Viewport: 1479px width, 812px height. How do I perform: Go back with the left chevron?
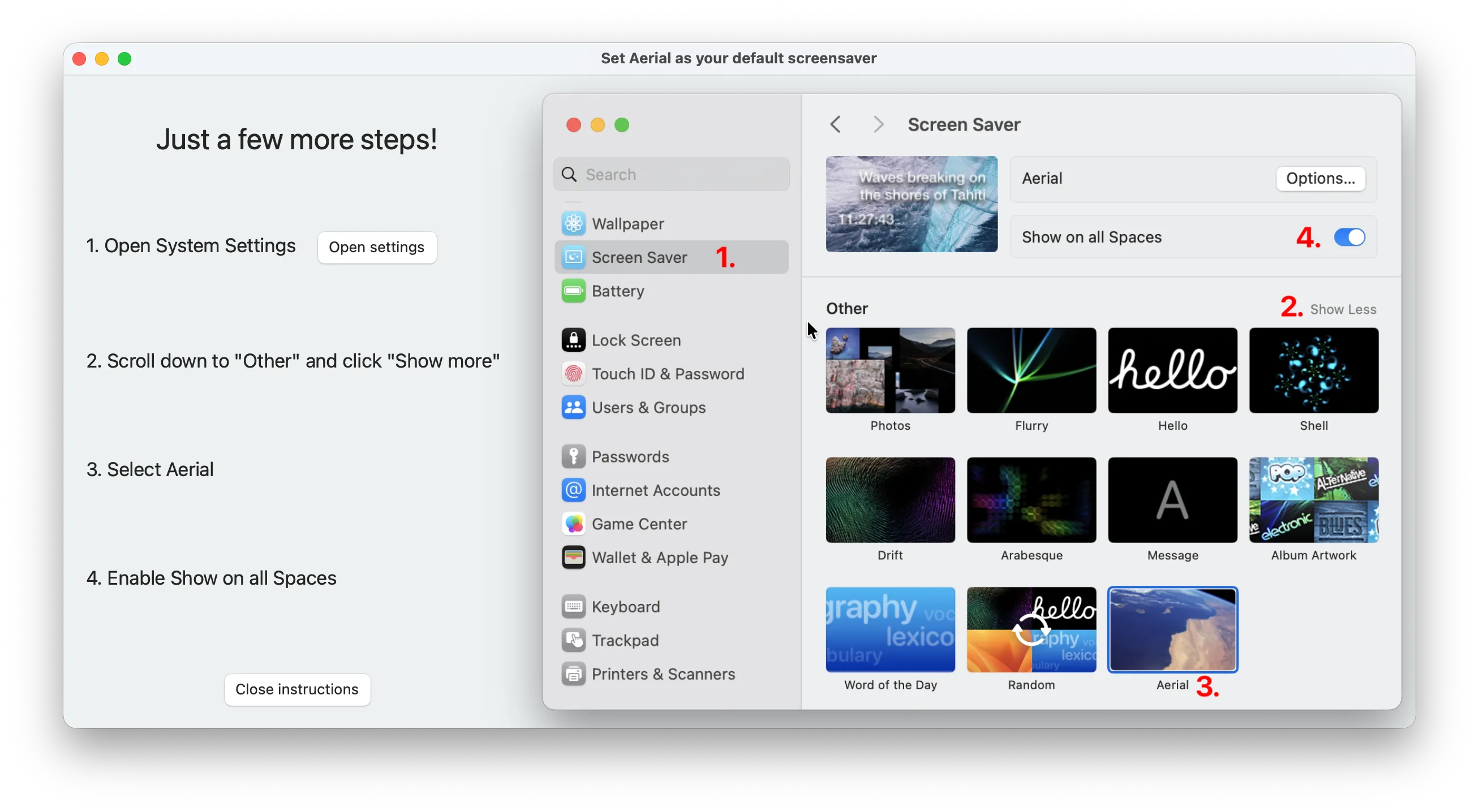pos(835,124)
